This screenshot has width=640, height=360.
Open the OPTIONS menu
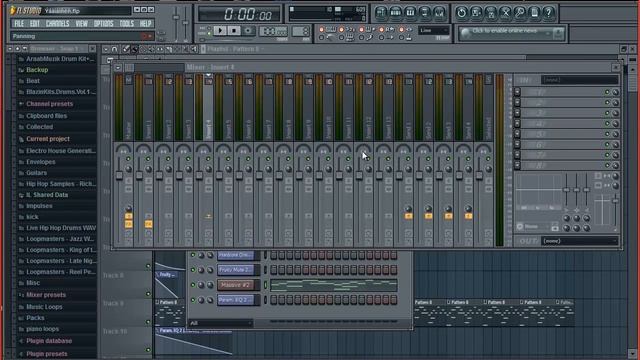point(104,24)
